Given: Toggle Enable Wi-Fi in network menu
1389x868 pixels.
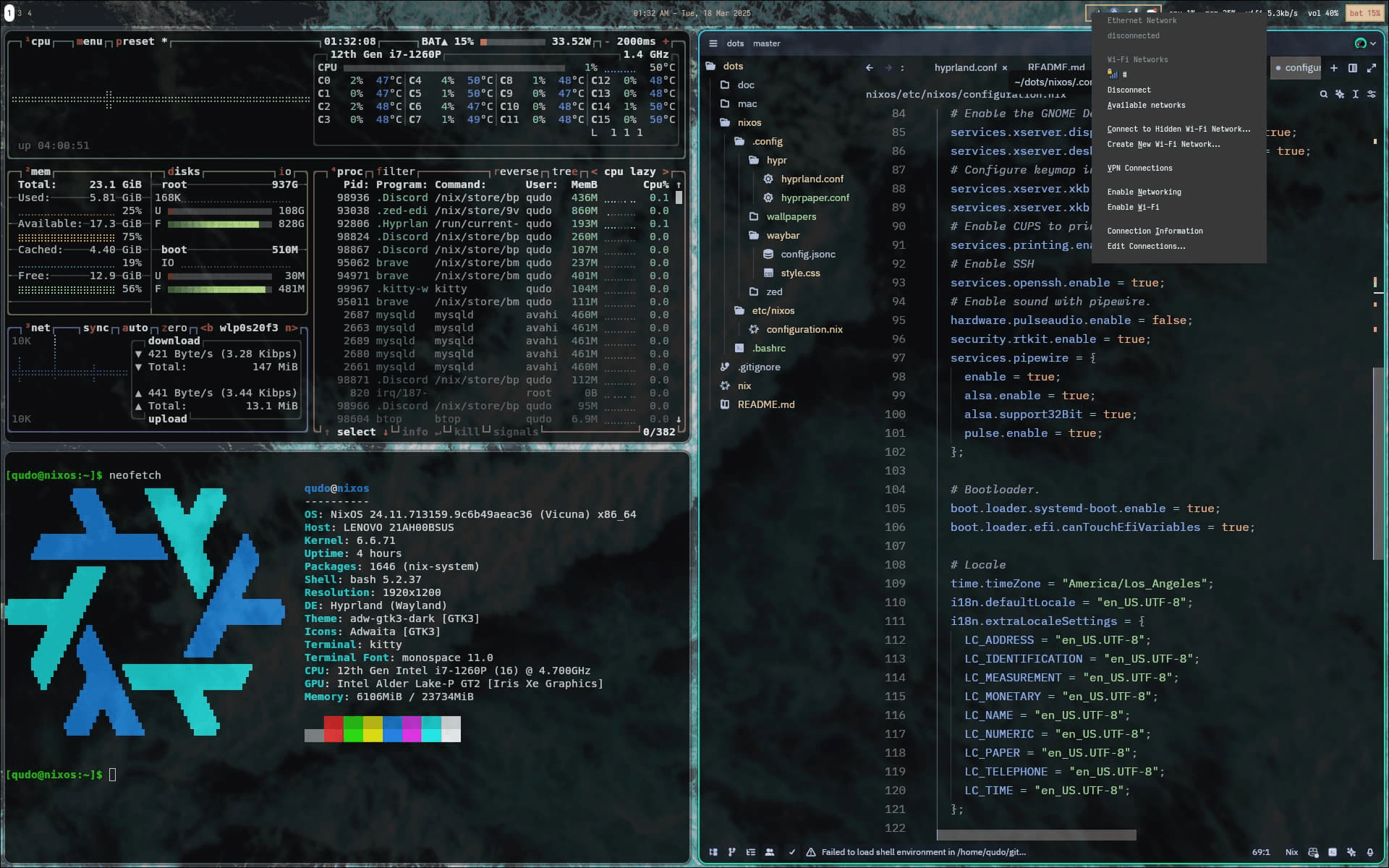Looking at the screenshot, I should tap(1133, 208).
